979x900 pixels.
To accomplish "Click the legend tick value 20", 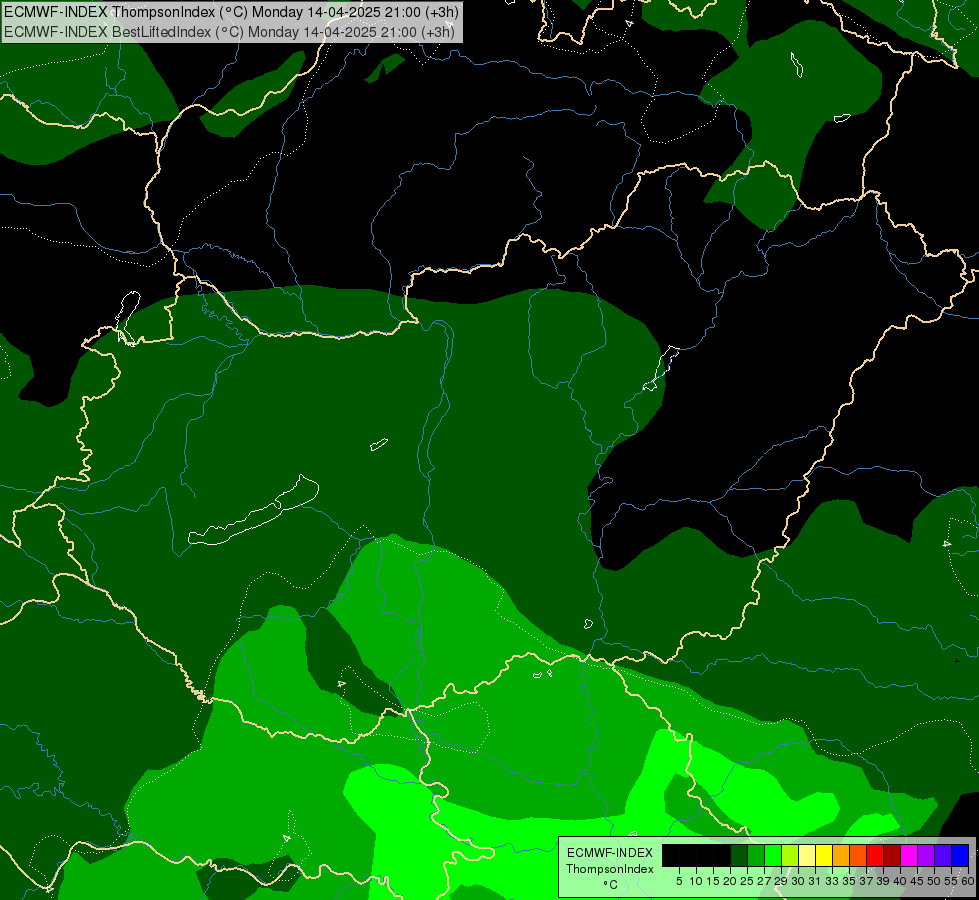I will tap(730, 881).
